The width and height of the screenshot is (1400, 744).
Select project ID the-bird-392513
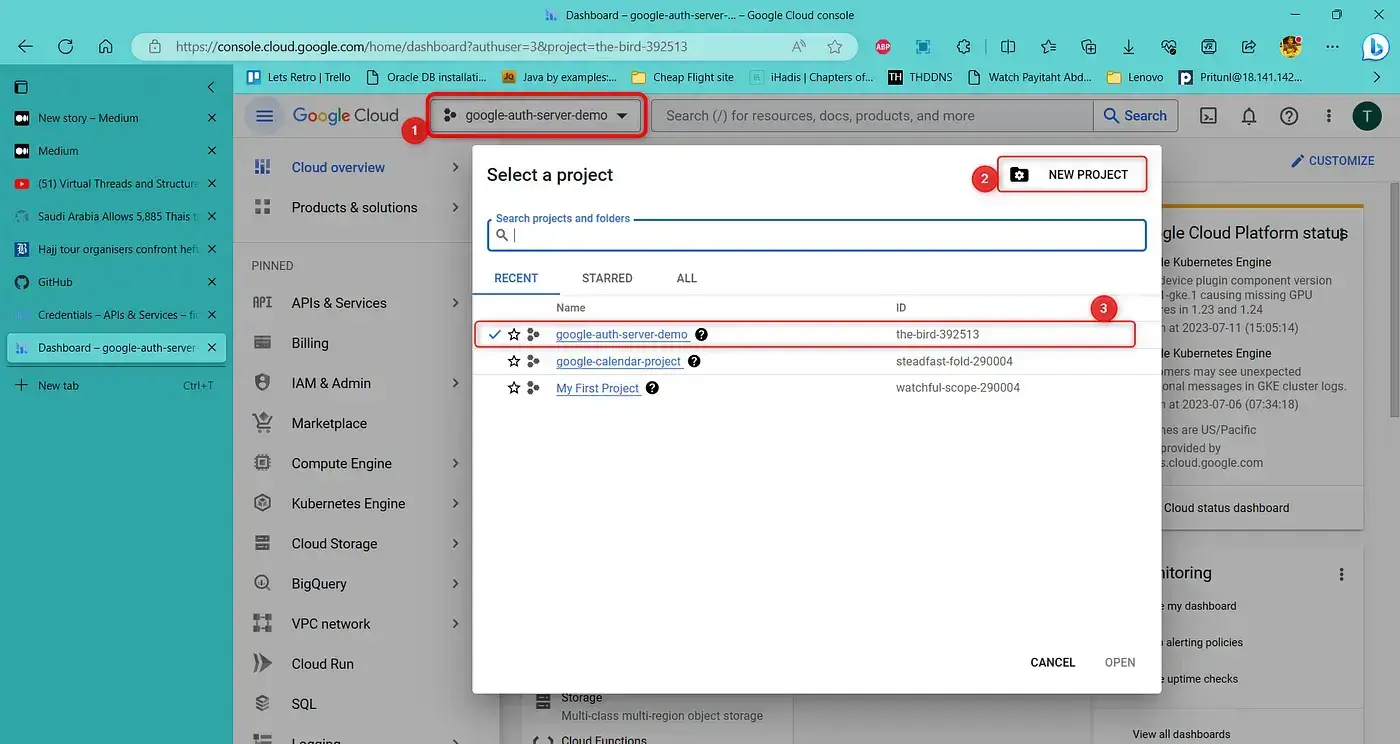(937, 335)
